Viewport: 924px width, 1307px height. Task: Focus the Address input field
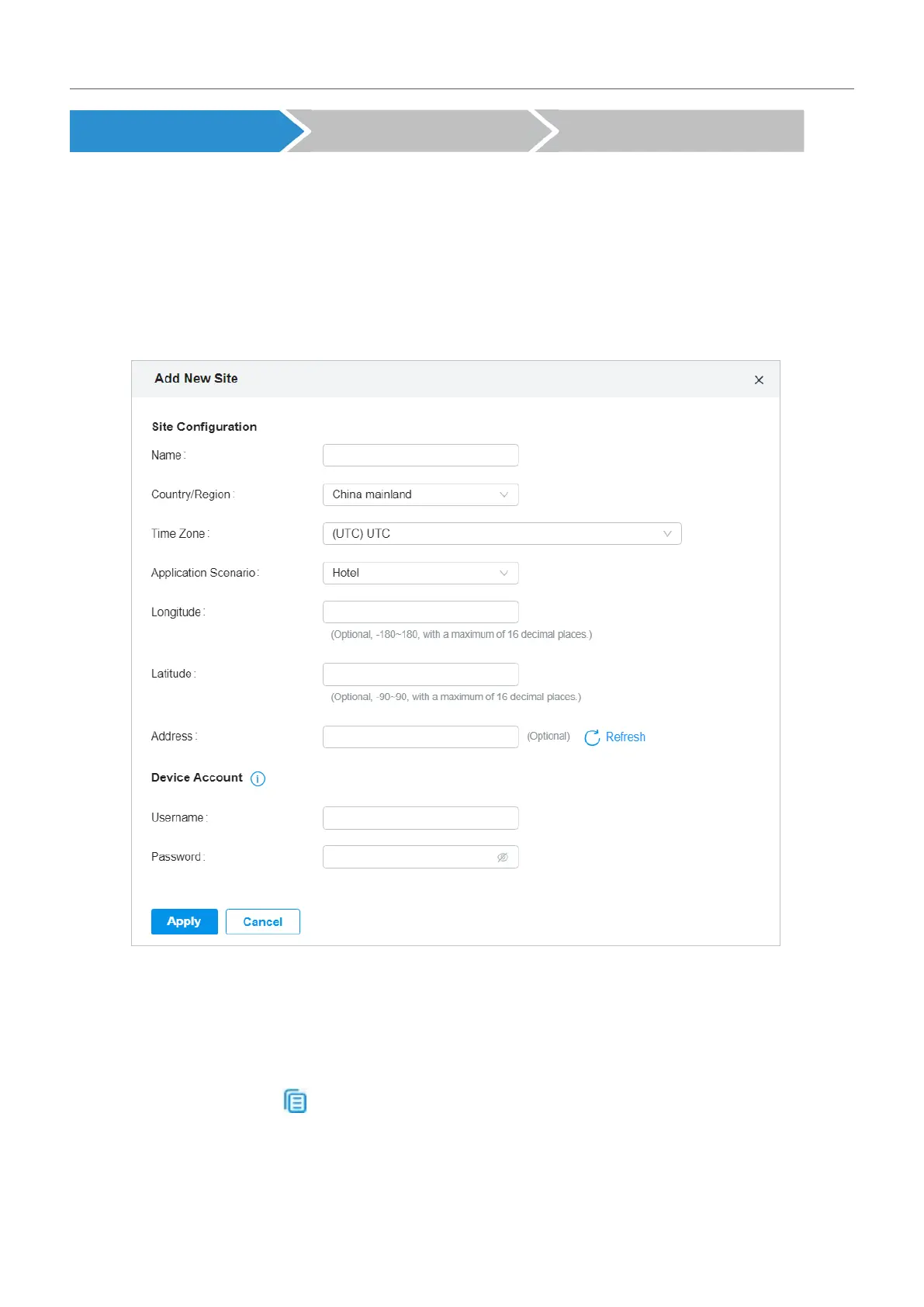pyautogui.click(x=420, y=737)
